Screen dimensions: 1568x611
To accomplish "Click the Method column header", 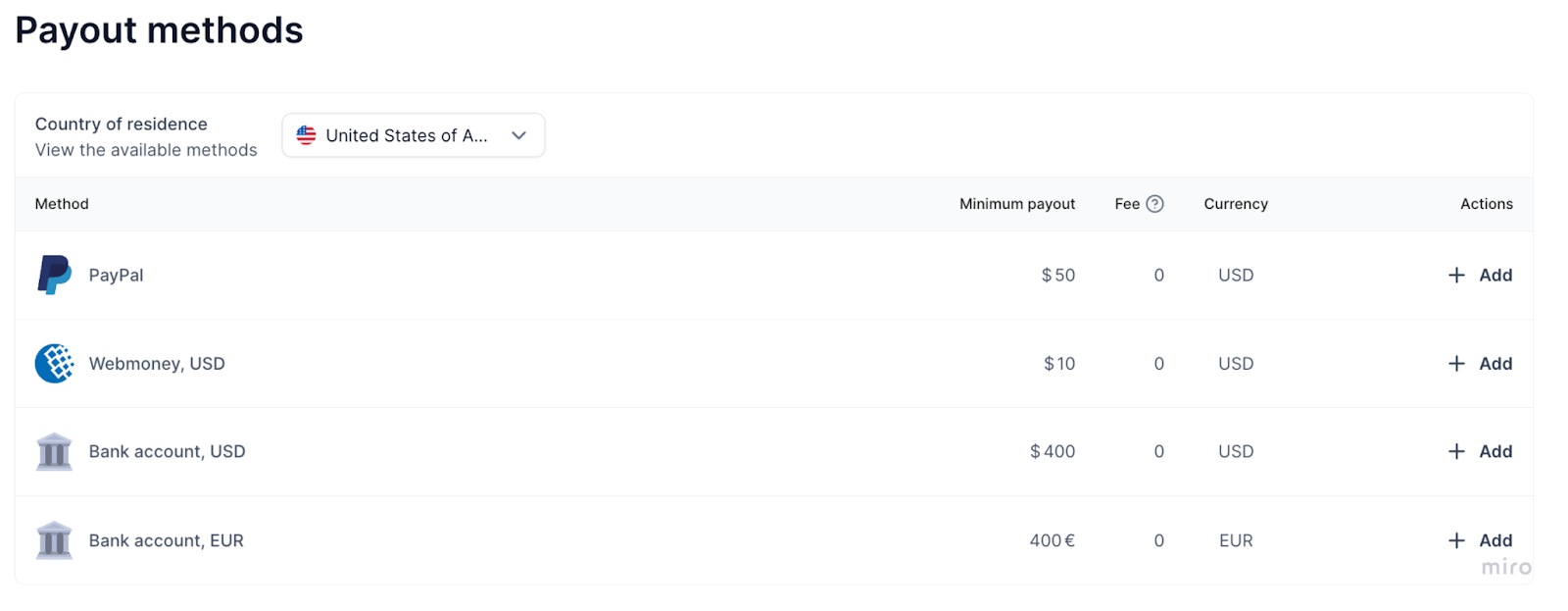I will click(x=61, y=203).
